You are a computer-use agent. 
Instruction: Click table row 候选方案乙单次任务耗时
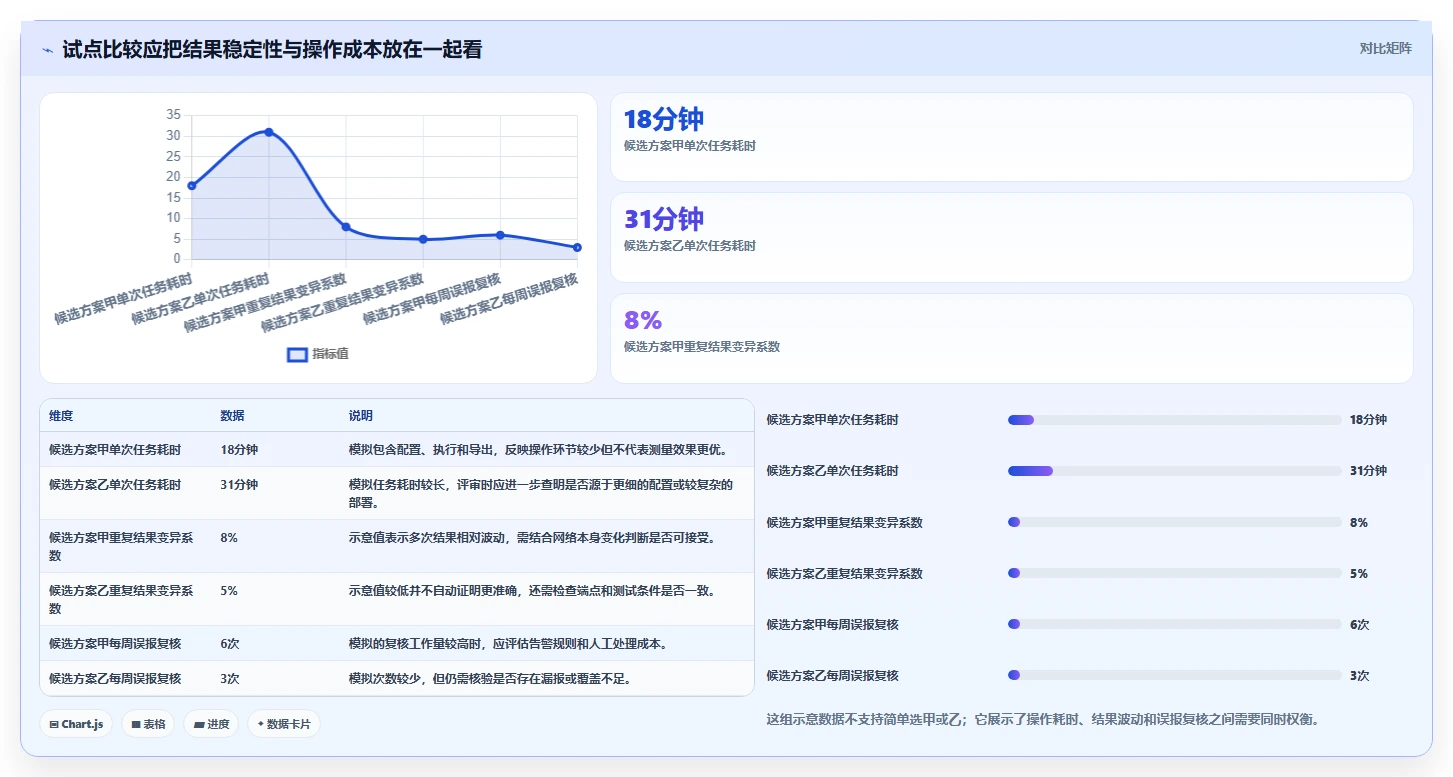[x=397, y=493]
